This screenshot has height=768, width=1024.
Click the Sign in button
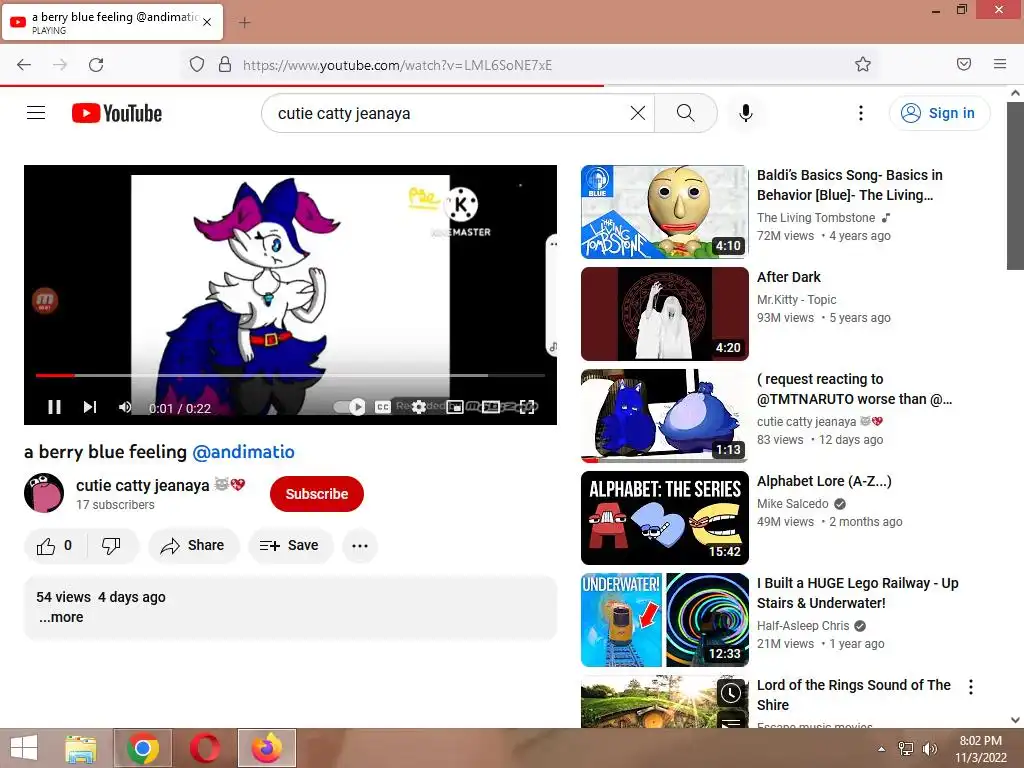tap(939, 113)
